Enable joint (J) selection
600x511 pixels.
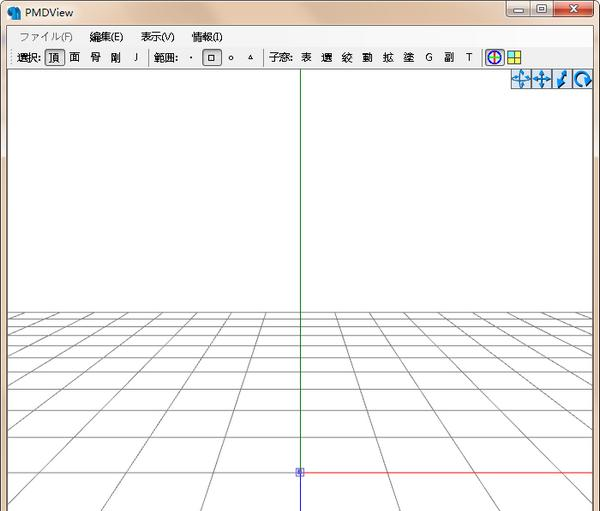136,58
